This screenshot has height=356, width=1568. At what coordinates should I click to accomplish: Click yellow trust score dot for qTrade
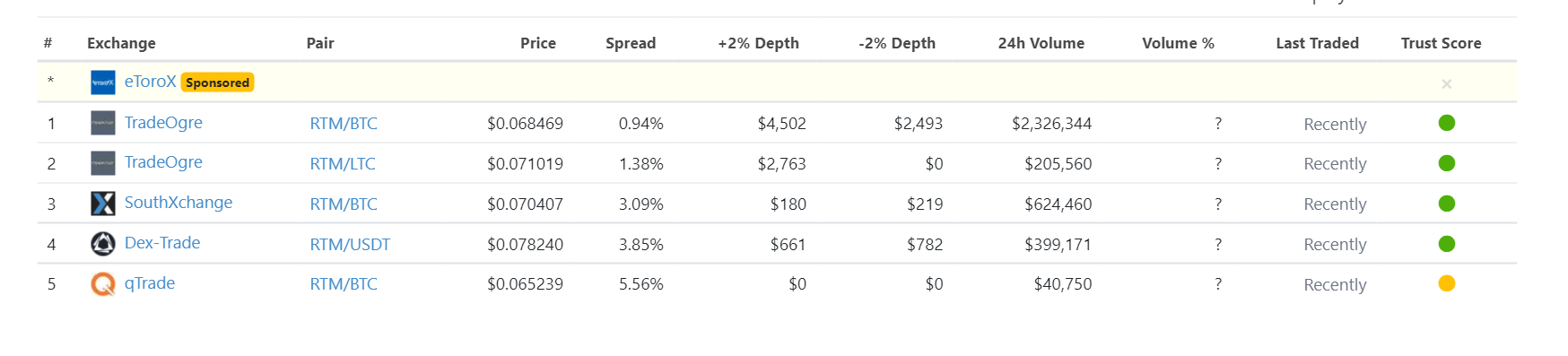click(1446, 283)
